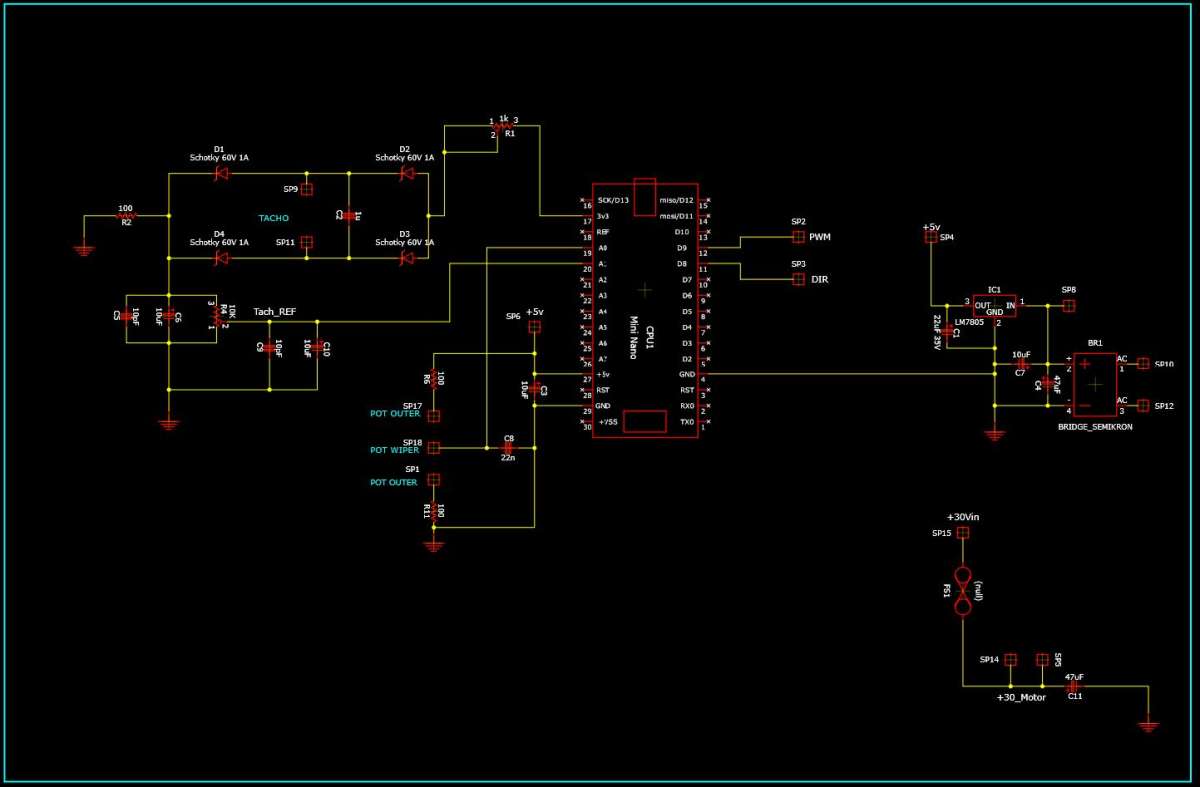This screenshot has height=787, width=1200.
Task: Select the +7S5 pin label
Action: point(608,422)
